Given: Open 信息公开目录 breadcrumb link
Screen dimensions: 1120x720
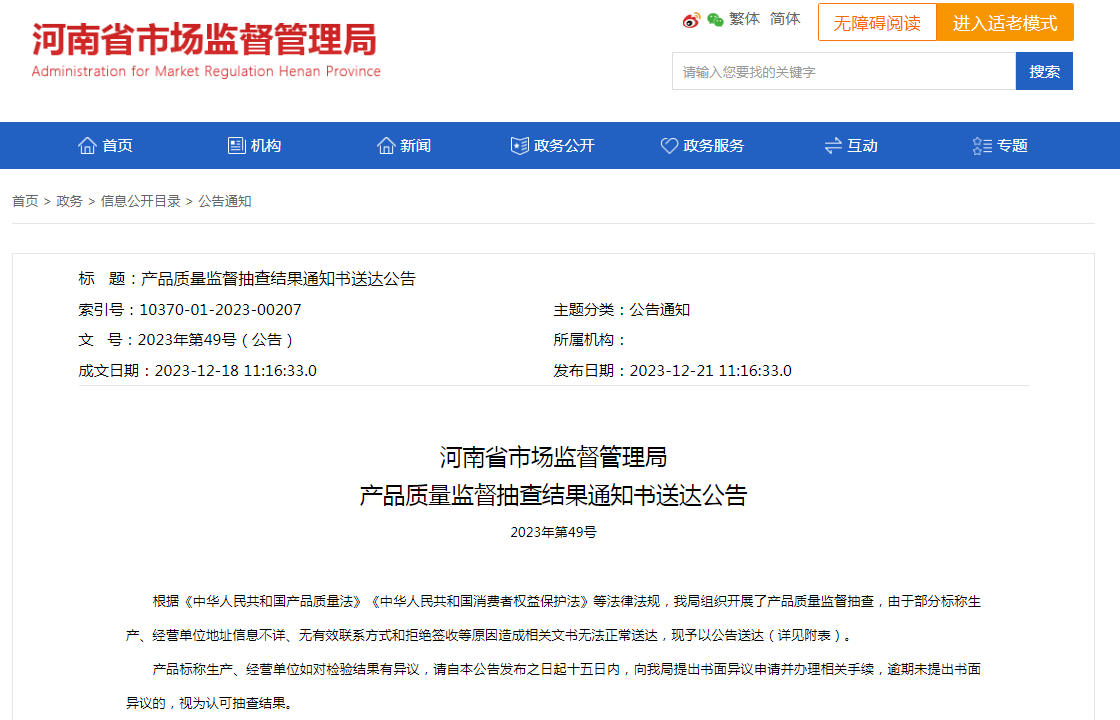Looking at the screenshot, I should pyautogui.click(x=140, y=201).
